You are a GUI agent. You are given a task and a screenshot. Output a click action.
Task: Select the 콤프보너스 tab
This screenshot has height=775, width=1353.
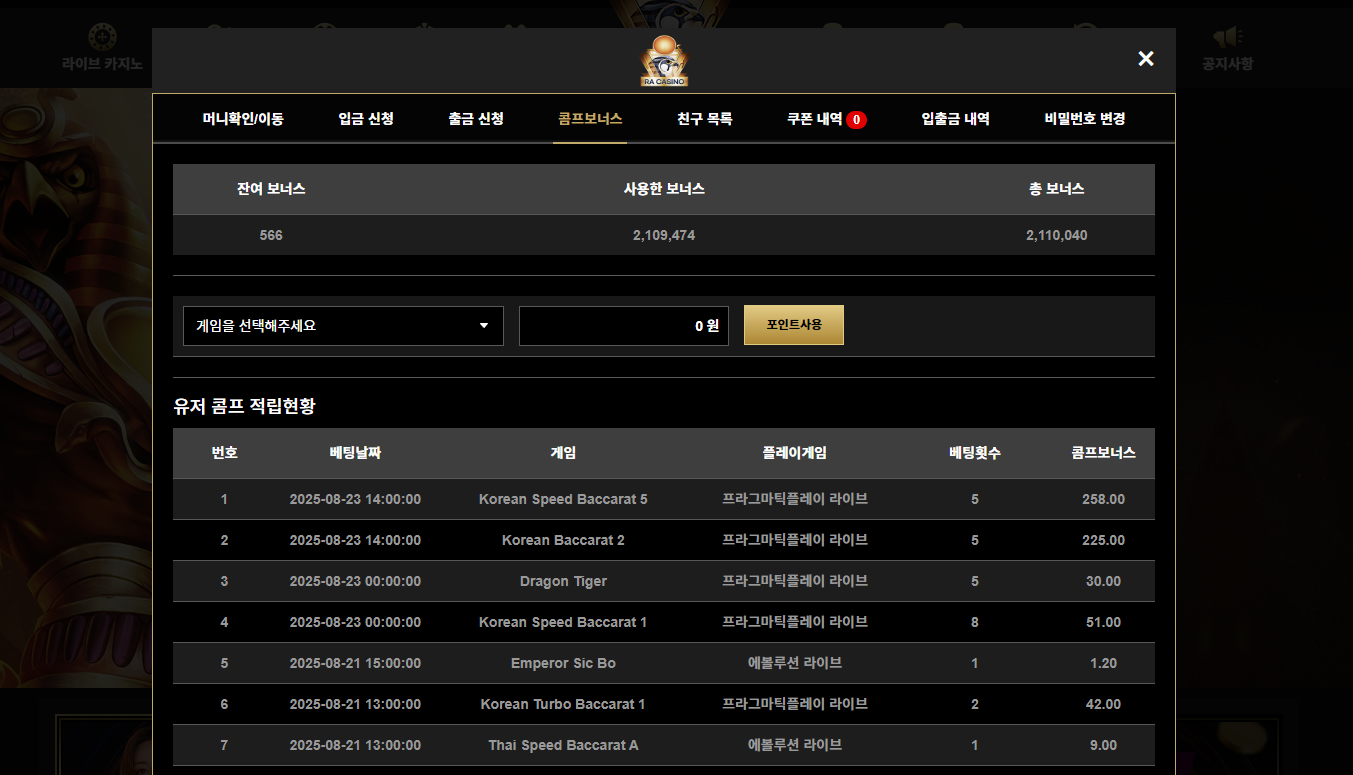click(x=590, y=118)
